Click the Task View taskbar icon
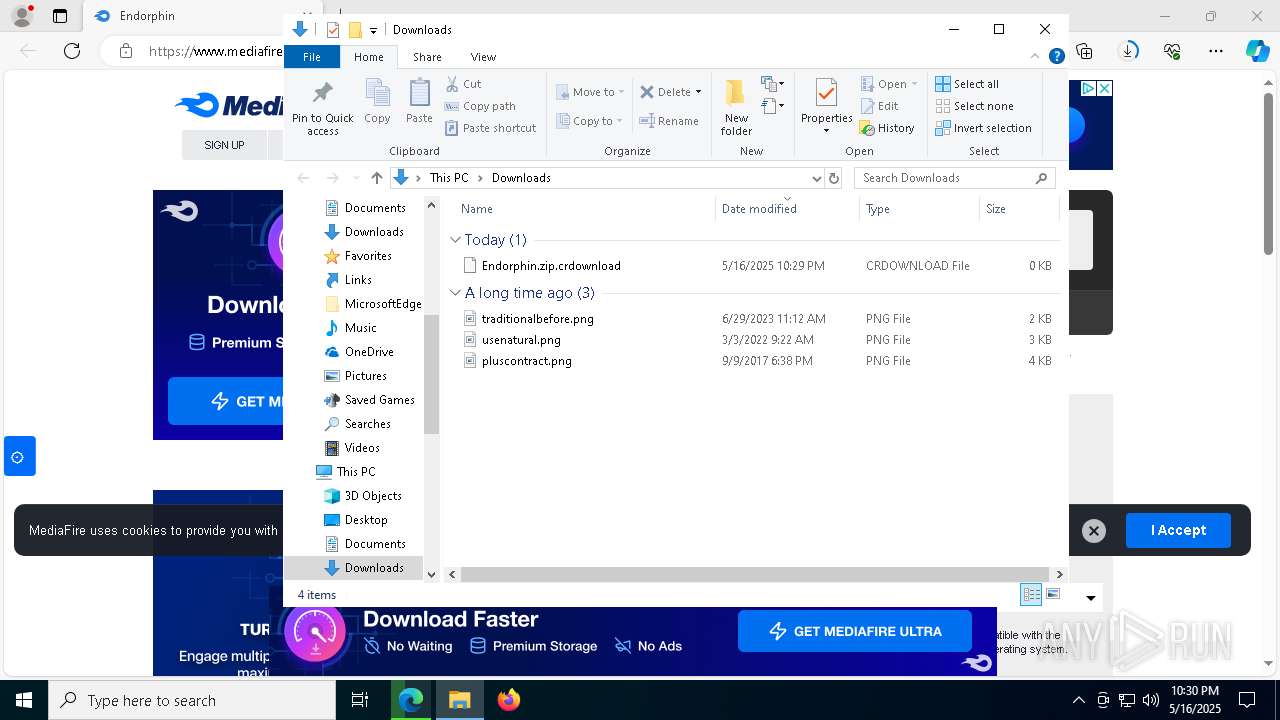1280x720 pixels. (x=360, y=700)
